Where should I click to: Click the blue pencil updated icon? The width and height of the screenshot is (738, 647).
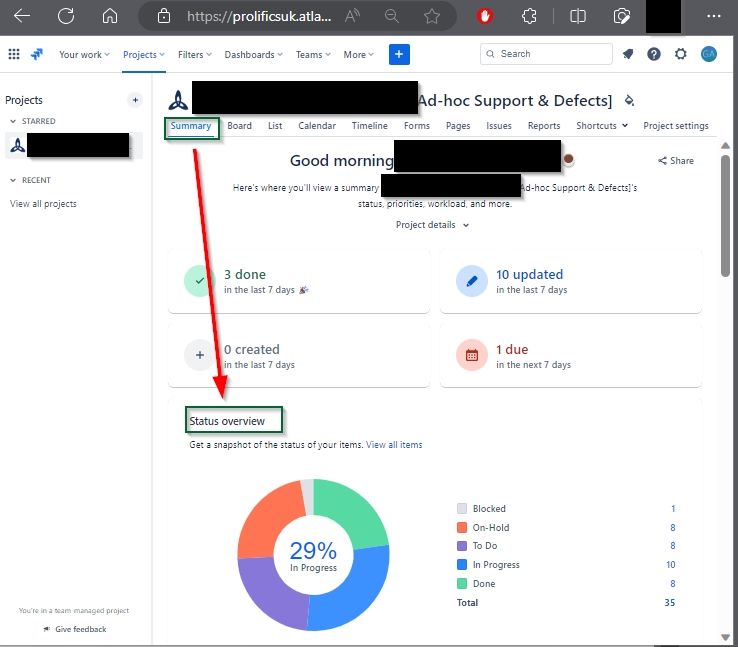coord(472,281)
